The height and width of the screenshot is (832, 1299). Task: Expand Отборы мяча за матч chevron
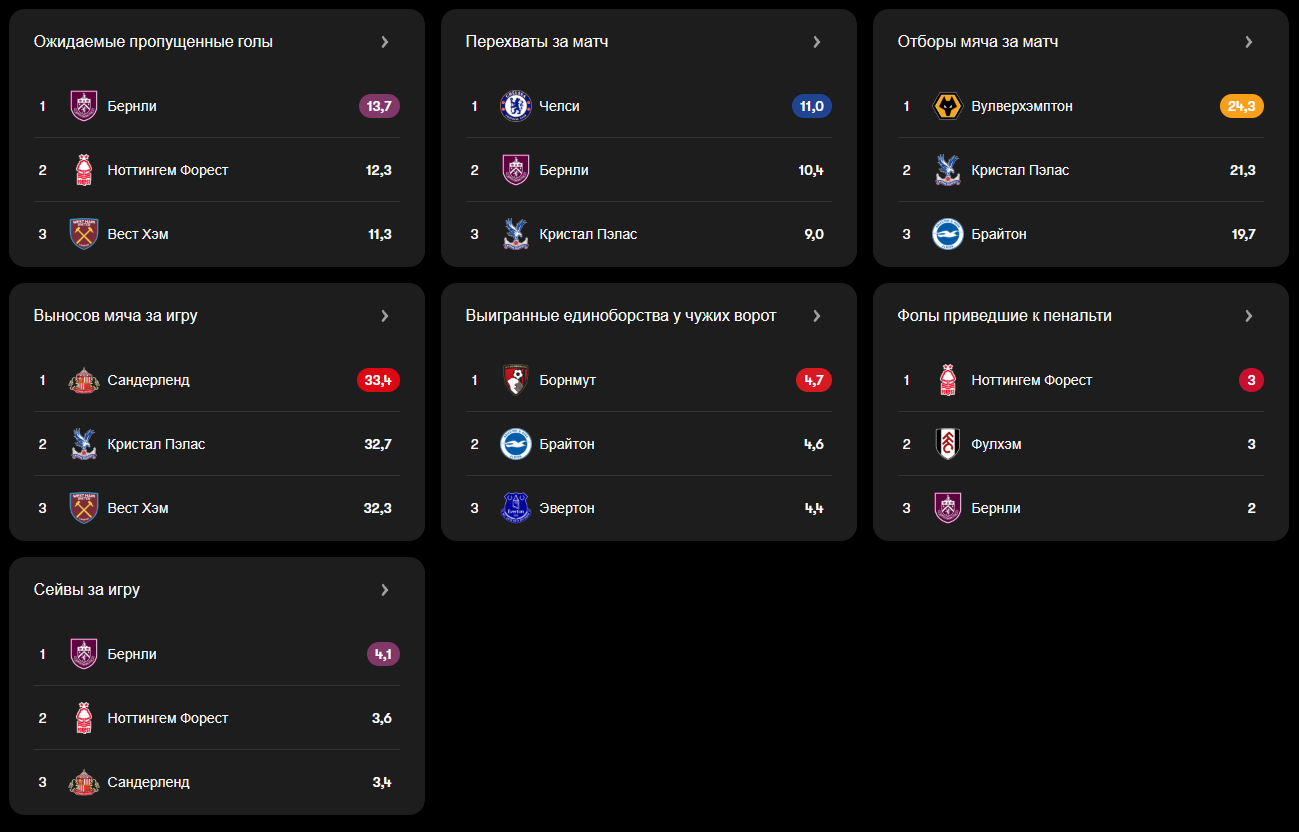point(1249,42)
